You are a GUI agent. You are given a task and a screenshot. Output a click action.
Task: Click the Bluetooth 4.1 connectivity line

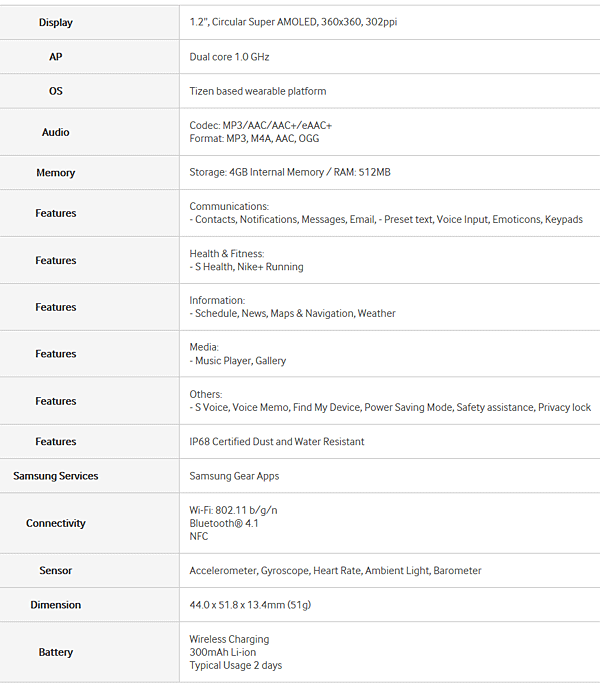click(x=223, y=523)
